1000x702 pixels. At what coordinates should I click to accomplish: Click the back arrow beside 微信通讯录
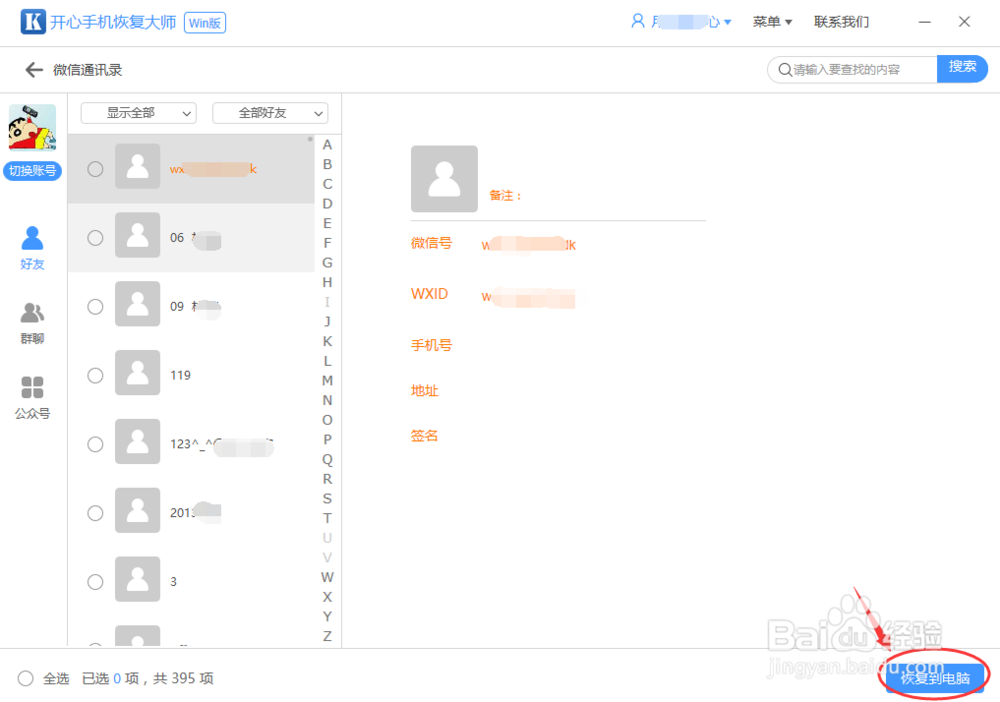tap(32, 69)
